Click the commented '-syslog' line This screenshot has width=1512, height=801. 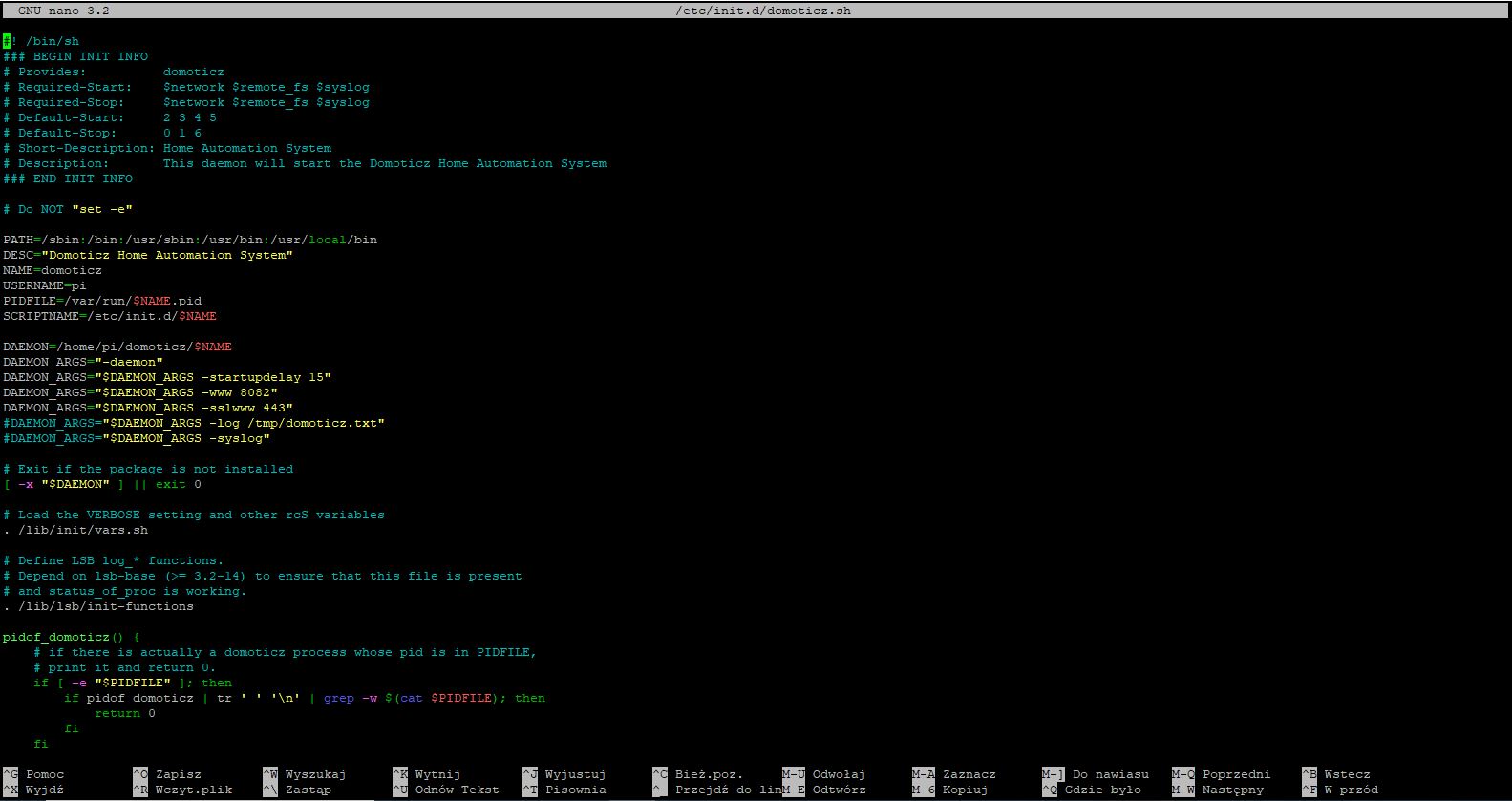point(137,438)
